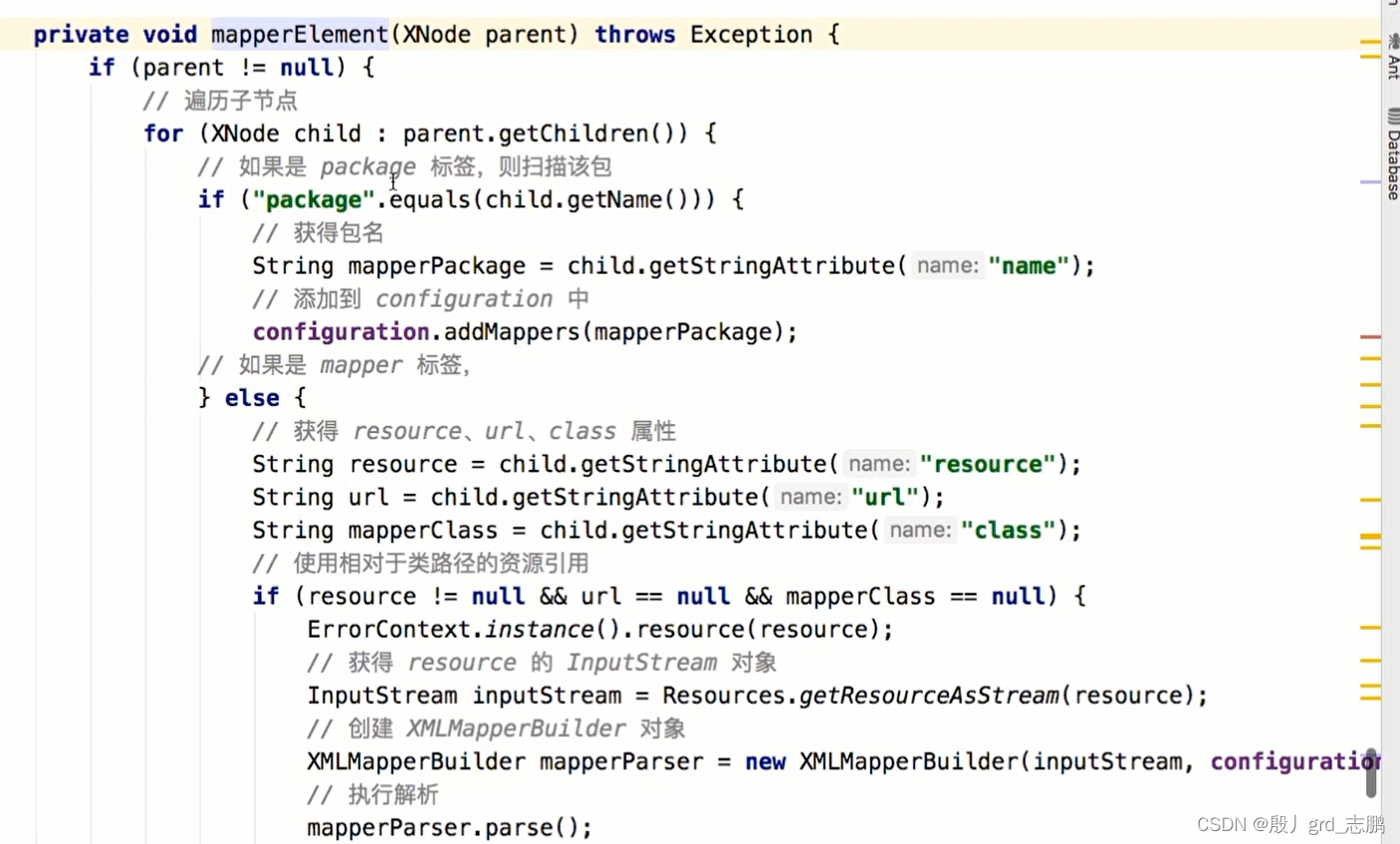Click 'mapperPackage' variable declaration
Screen dimensions: 1400x844
point(436,266)
